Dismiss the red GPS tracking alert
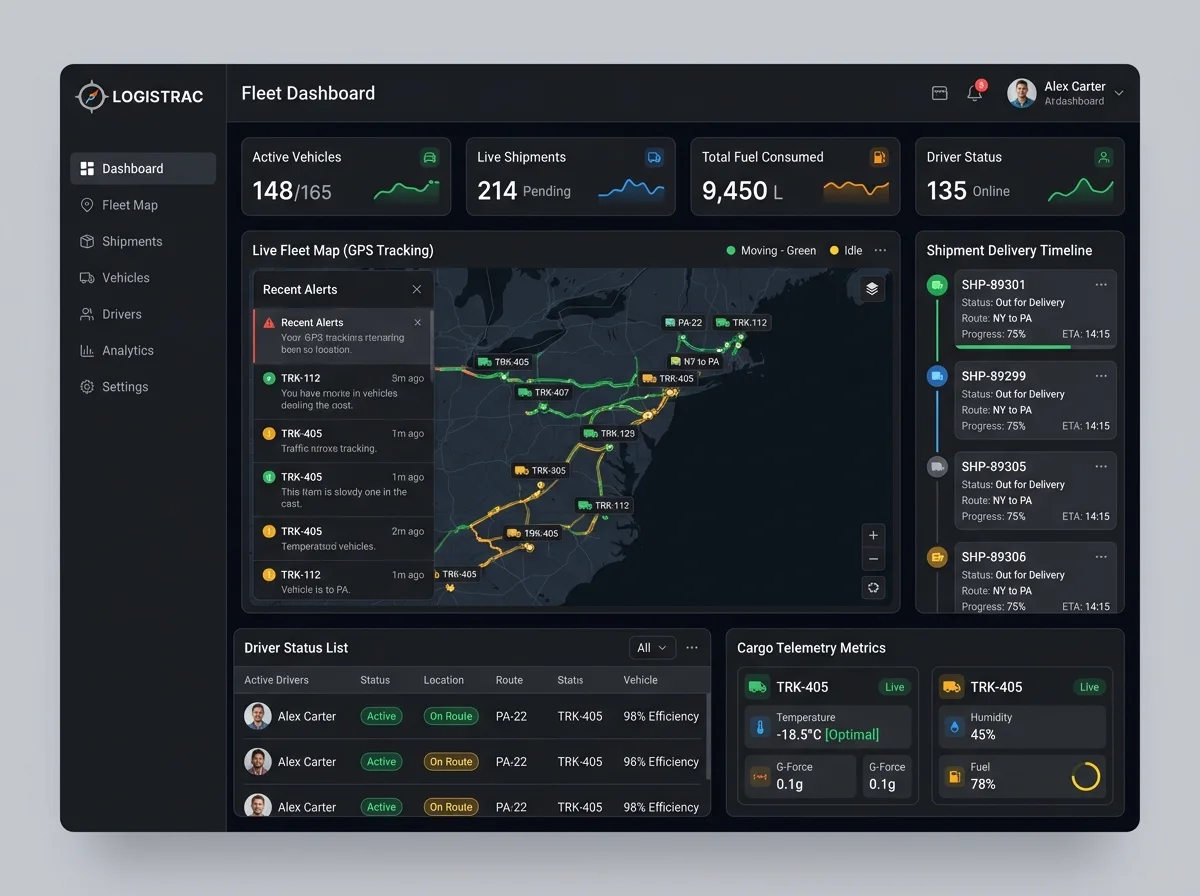The height and width of the screenshot is (896, 1200). pos(418,322)
